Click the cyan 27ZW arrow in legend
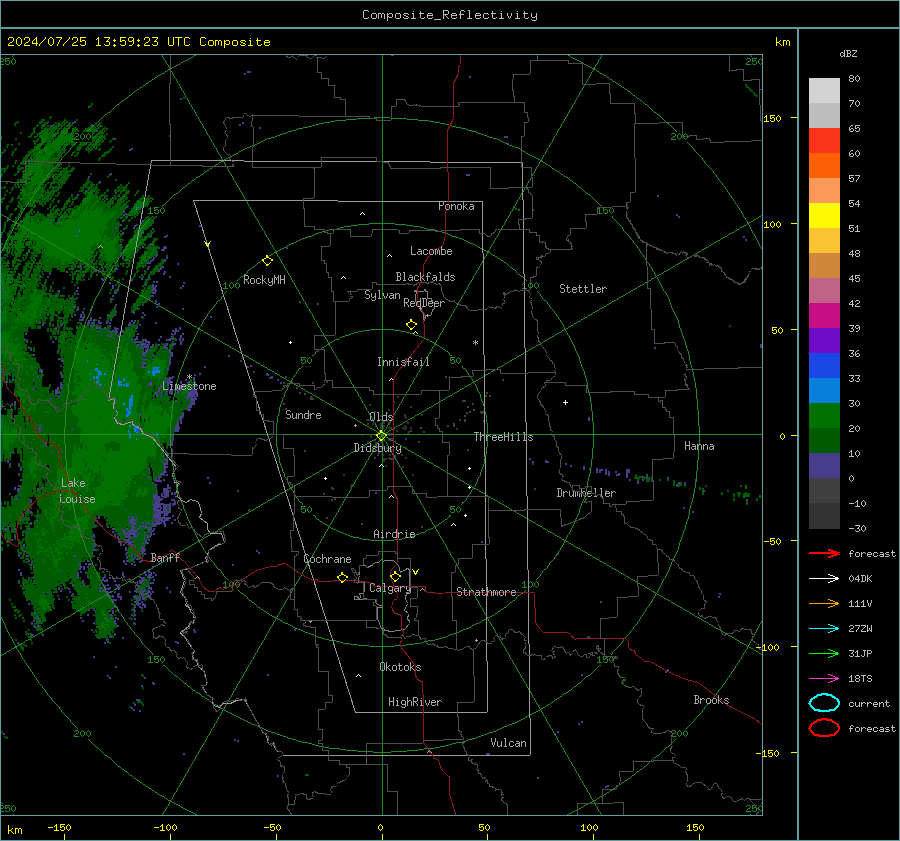Viewport: 900px width, 841px height. (x=824, y=629)
